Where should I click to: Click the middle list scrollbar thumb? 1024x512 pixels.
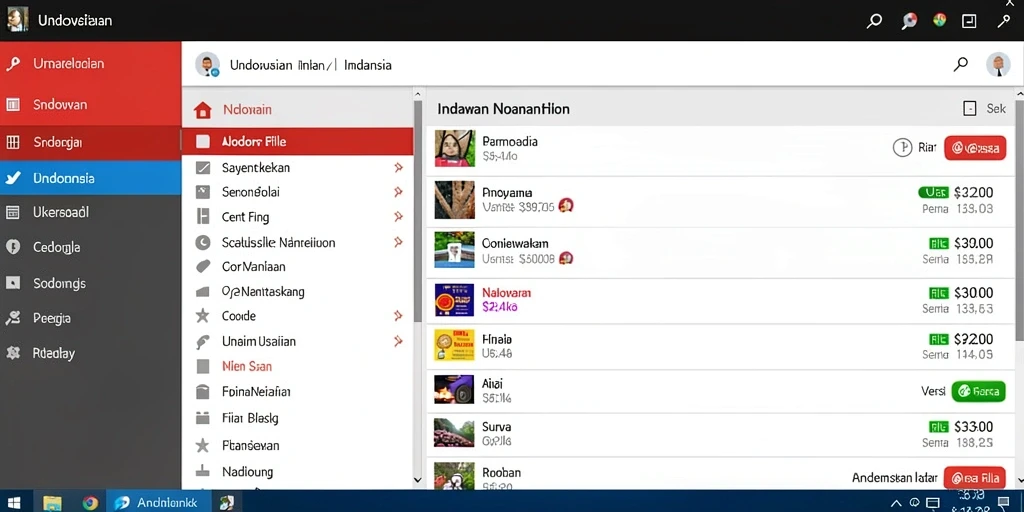click(x=418, y=210)
